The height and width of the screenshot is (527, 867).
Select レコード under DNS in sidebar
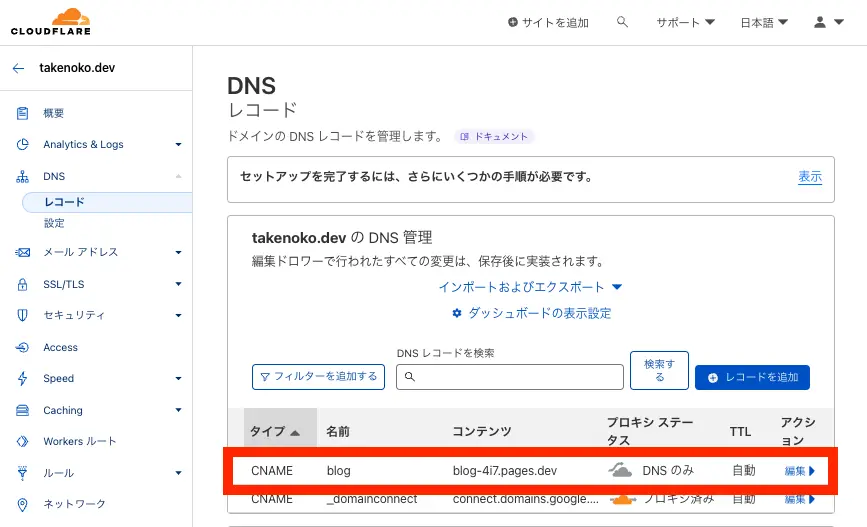(107, 202)
